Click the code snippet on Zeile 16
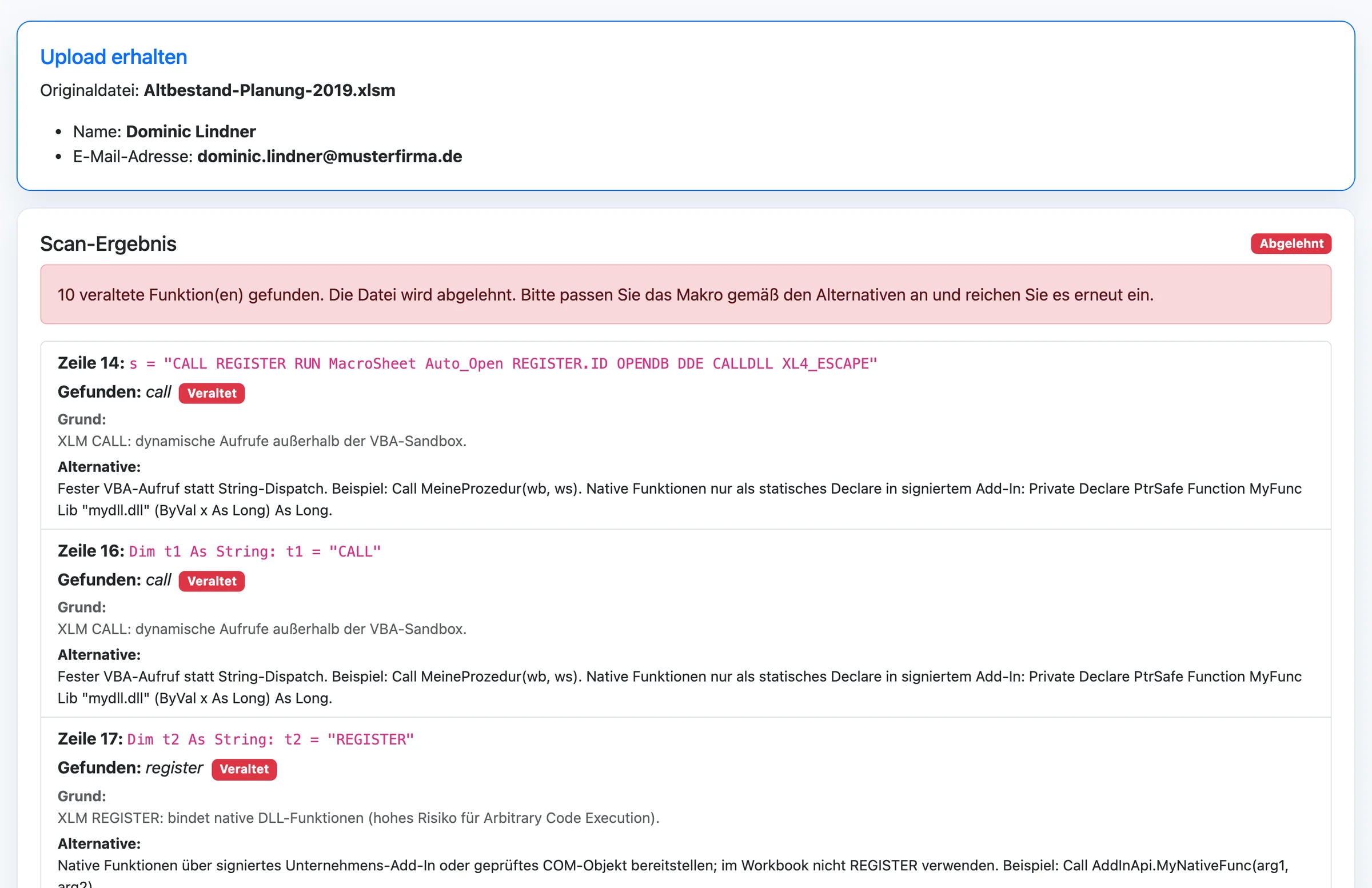The width and height of the screenshot is (1372, 888). pos(255,551)
